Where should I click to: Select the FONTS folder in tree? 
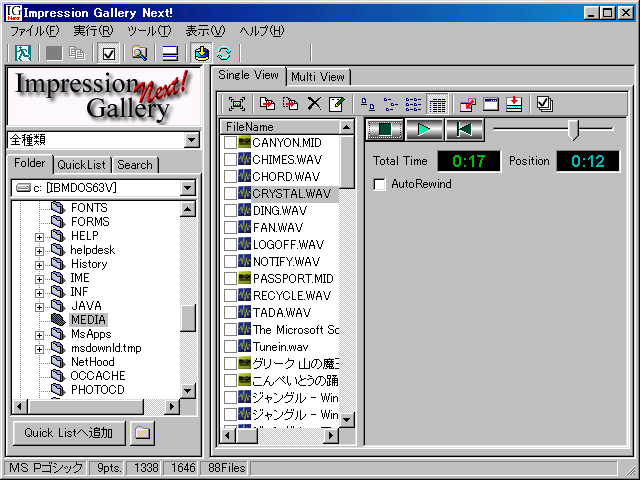(x=89, y=208)
